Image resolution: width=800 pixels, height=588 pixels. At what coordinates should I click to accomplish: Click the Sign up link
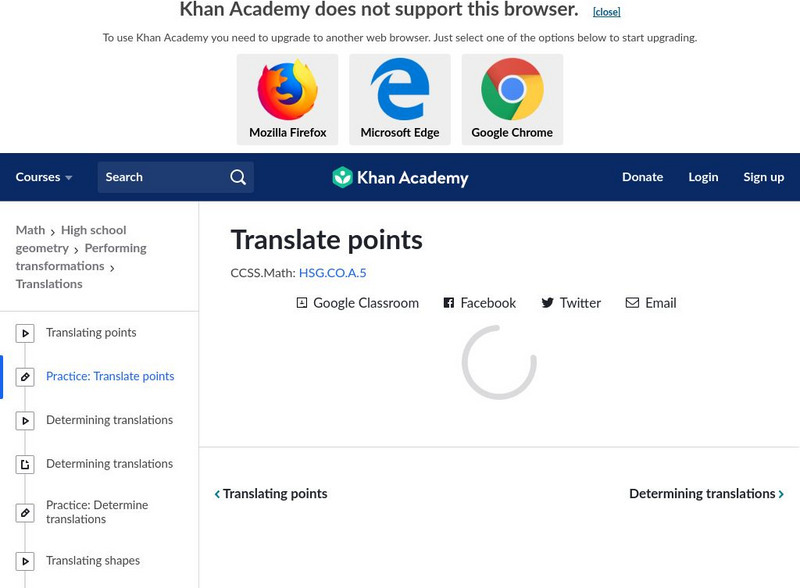pos(763,177)
